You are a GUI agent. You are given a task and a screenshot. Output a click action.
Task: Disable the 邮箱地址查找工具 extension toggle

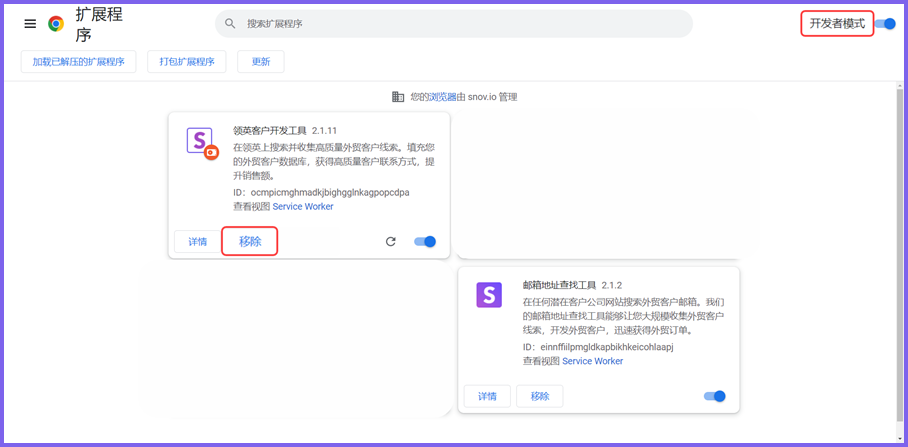(x=715, y=396)
